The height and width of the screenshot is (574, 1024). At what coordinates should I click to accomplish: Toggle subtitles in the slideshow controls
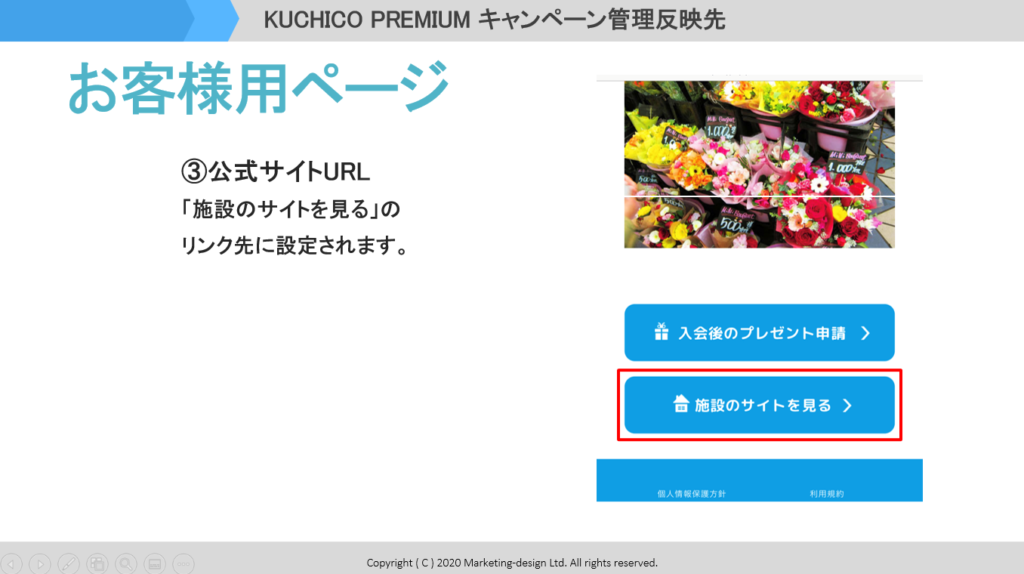tap(155, 564)
